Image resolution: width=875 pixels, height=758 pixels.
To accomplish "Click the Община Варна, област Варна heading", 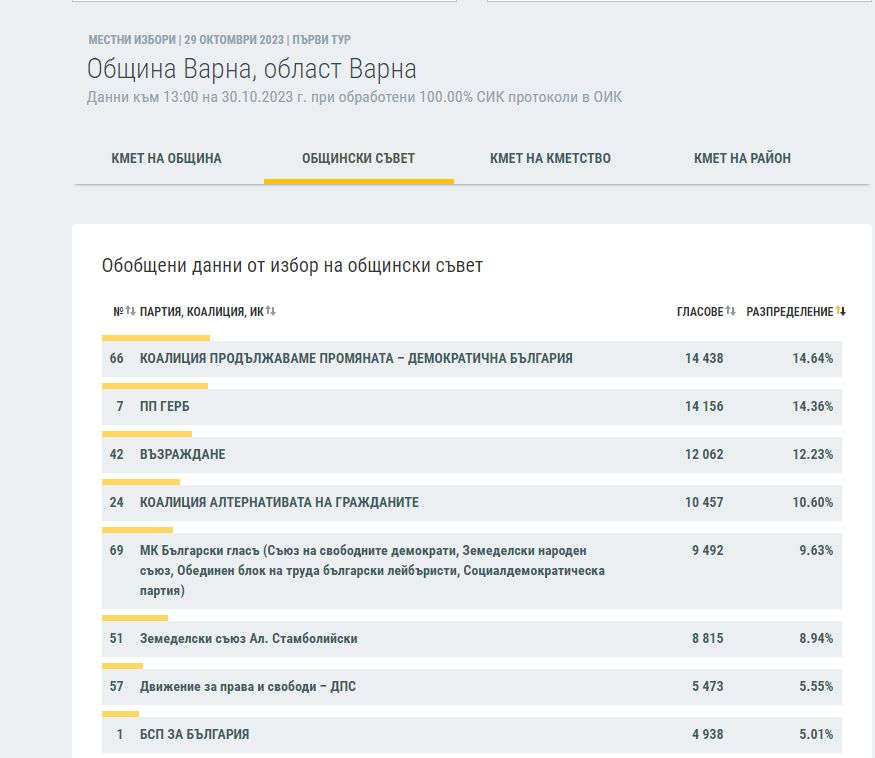I will pos(252,69).
